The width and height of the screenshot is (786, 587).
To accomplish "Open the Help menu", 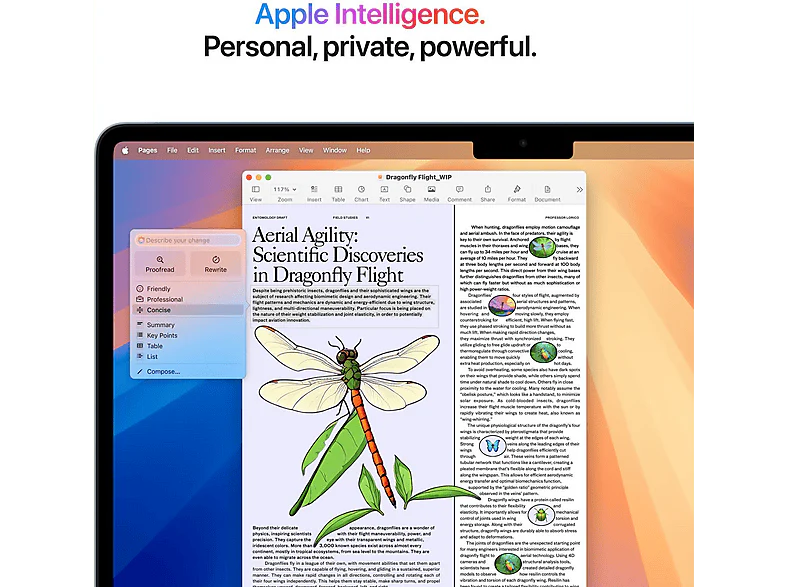I will point(363,150).
